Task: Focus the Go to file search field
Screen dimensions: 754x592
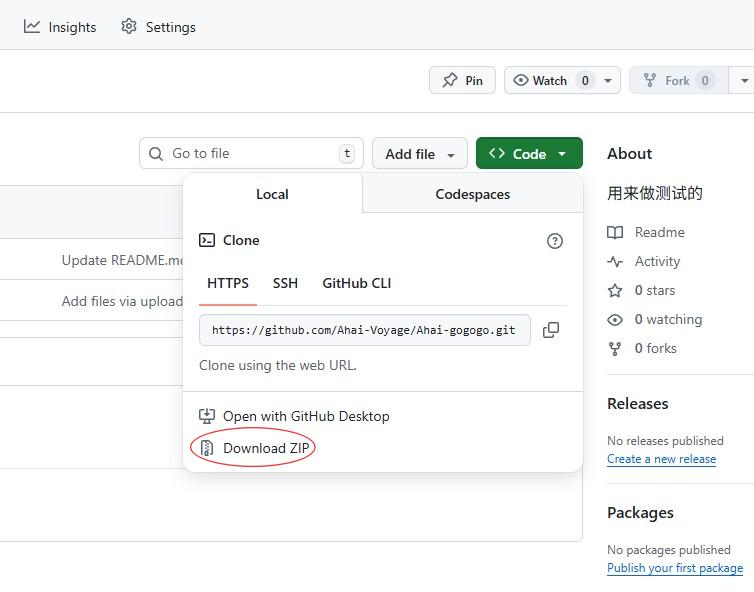Action: point(251,153)
